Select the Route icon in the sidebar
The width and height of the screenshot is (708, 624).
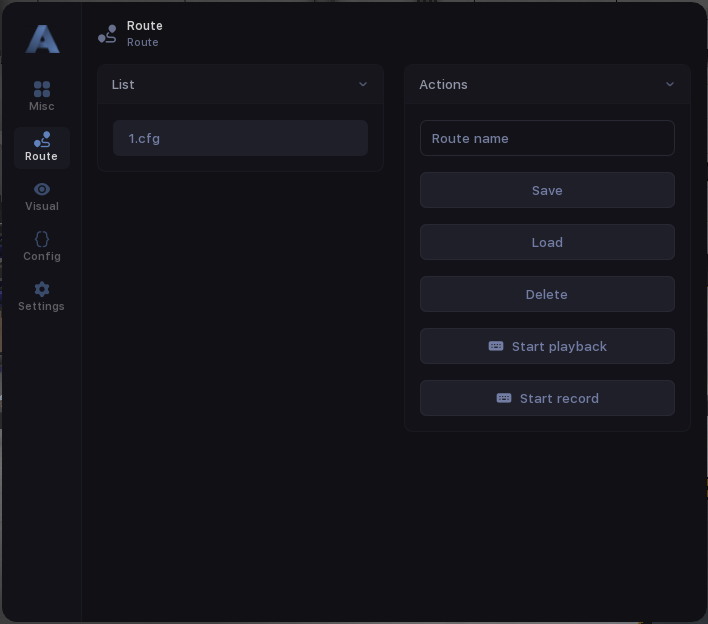click(x=42, y=140)
